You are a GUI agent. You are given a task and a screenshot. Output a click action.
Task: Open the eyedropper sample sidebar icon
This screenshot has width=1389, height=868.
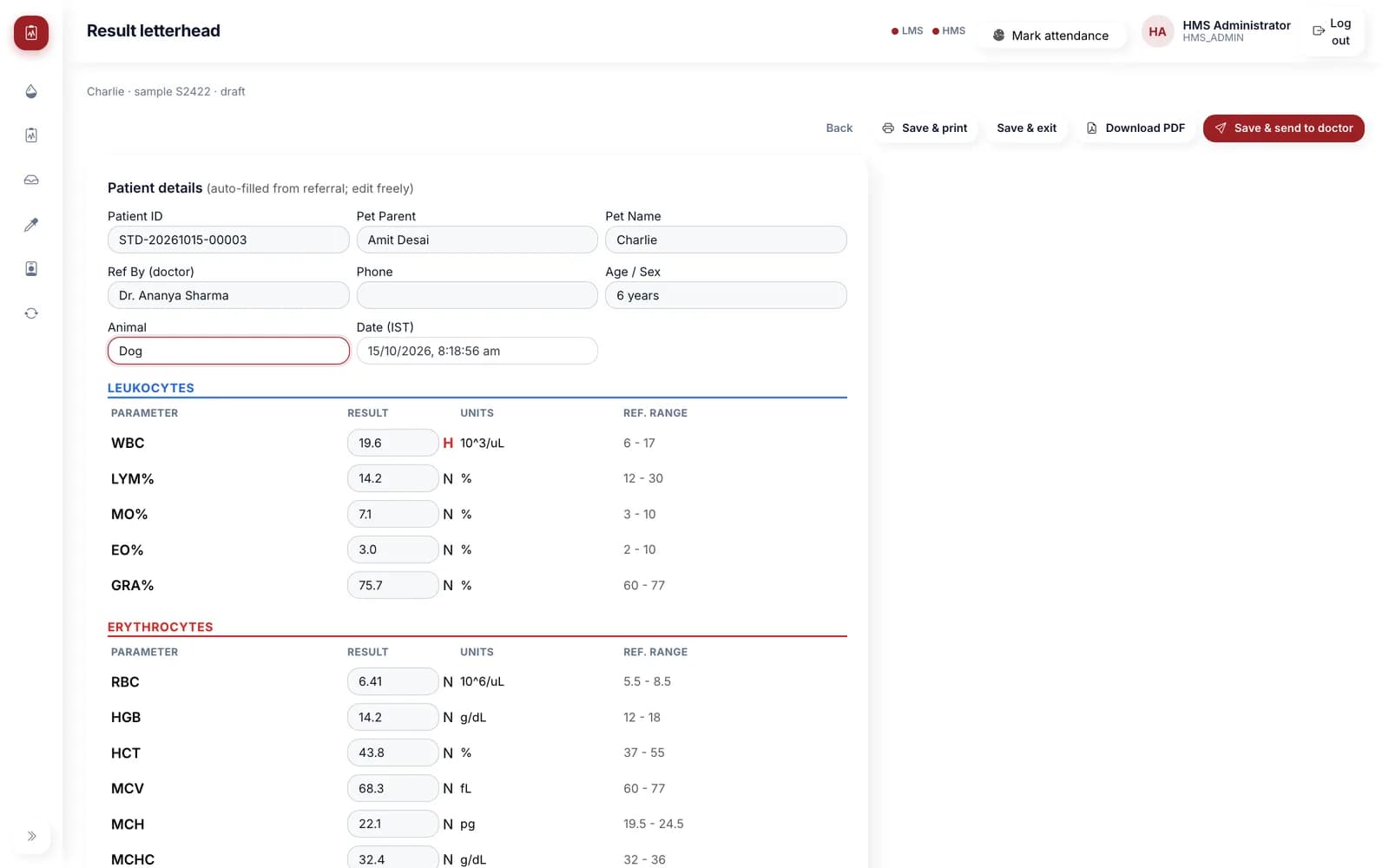(x=31, y=225)
